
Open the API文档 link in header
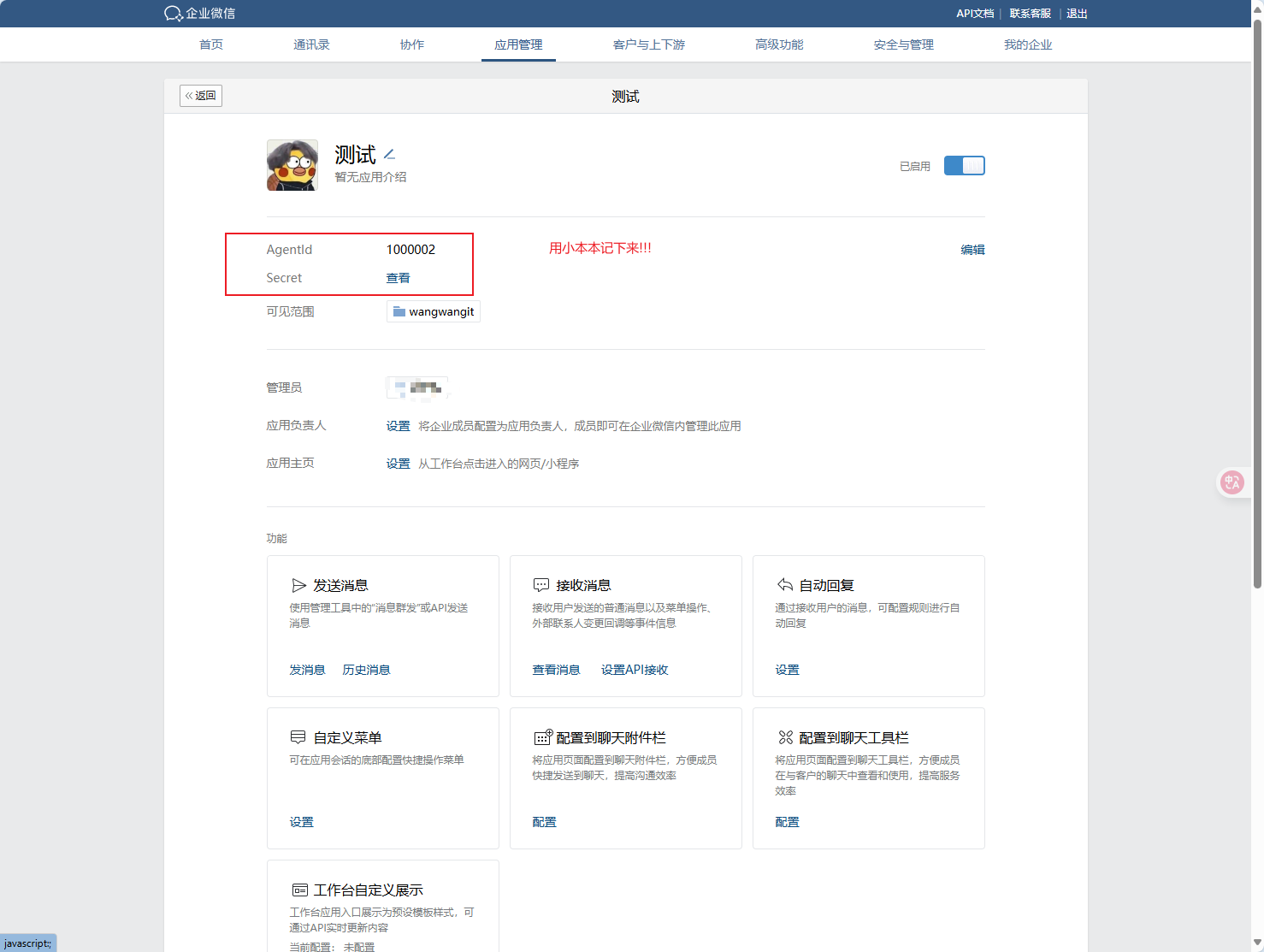click(974, 14)
